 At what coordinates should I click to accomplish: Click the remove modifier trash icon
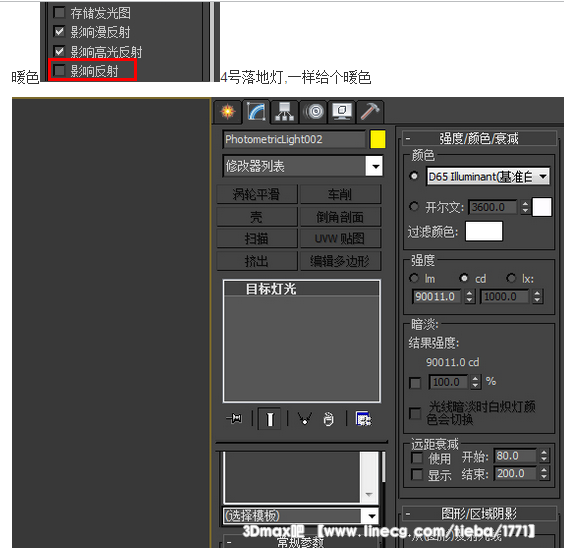(328, 419)
